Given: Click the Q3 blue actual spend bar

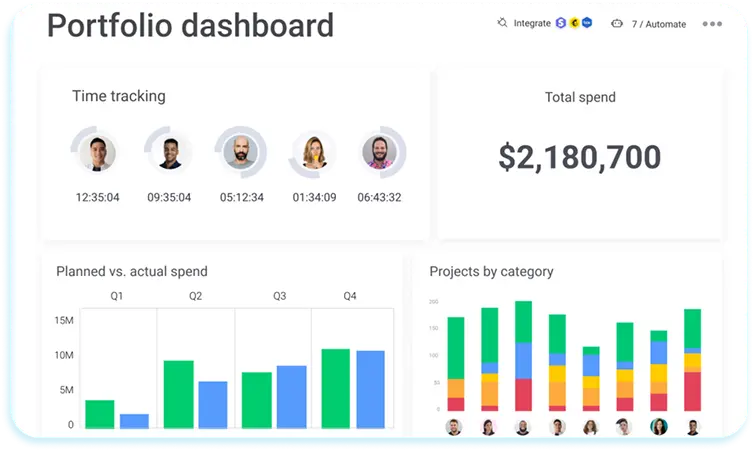Looking at the screenshot, I should [292, 397].
